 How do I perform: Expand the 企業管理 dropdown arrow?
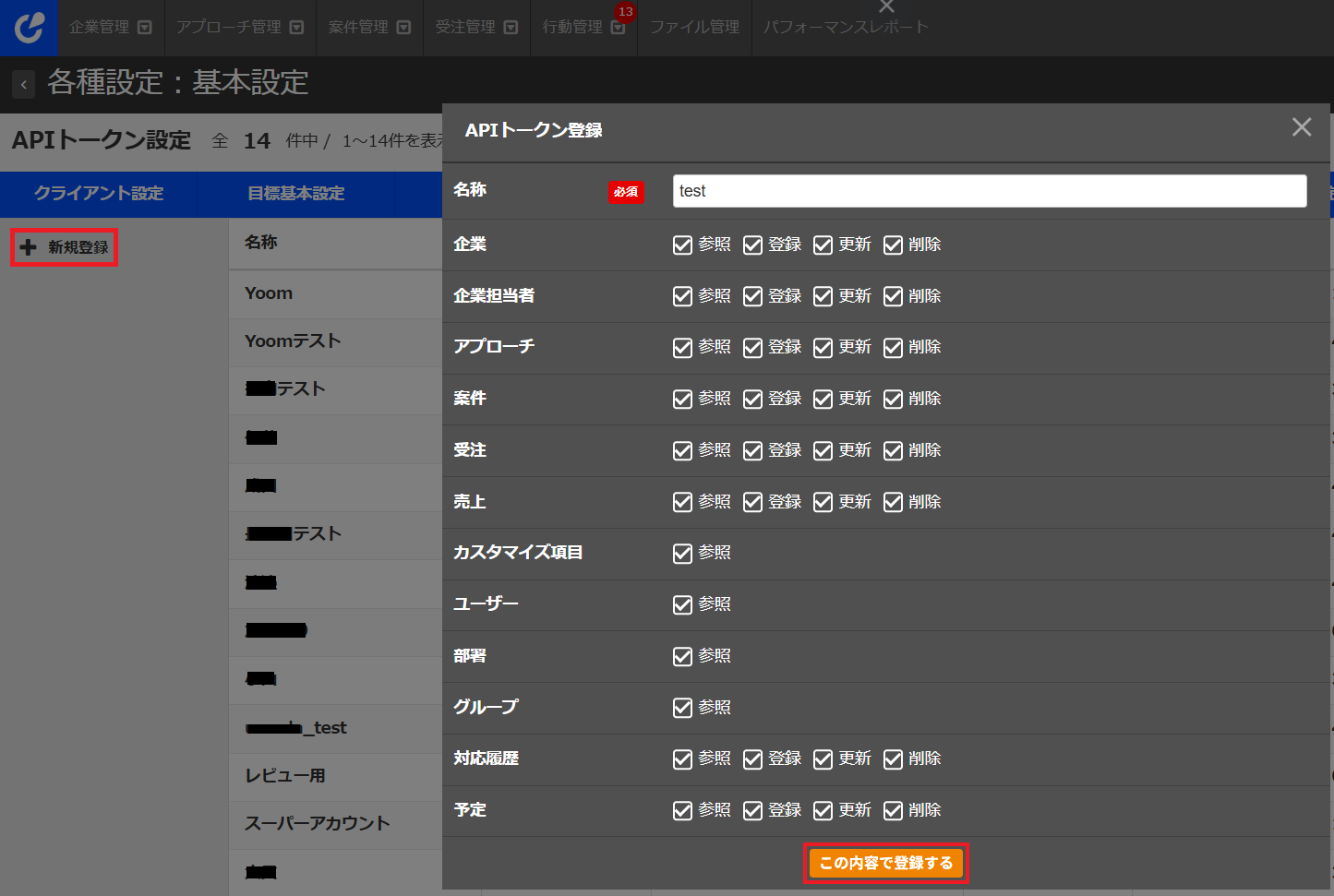click(x=145, y=28)
